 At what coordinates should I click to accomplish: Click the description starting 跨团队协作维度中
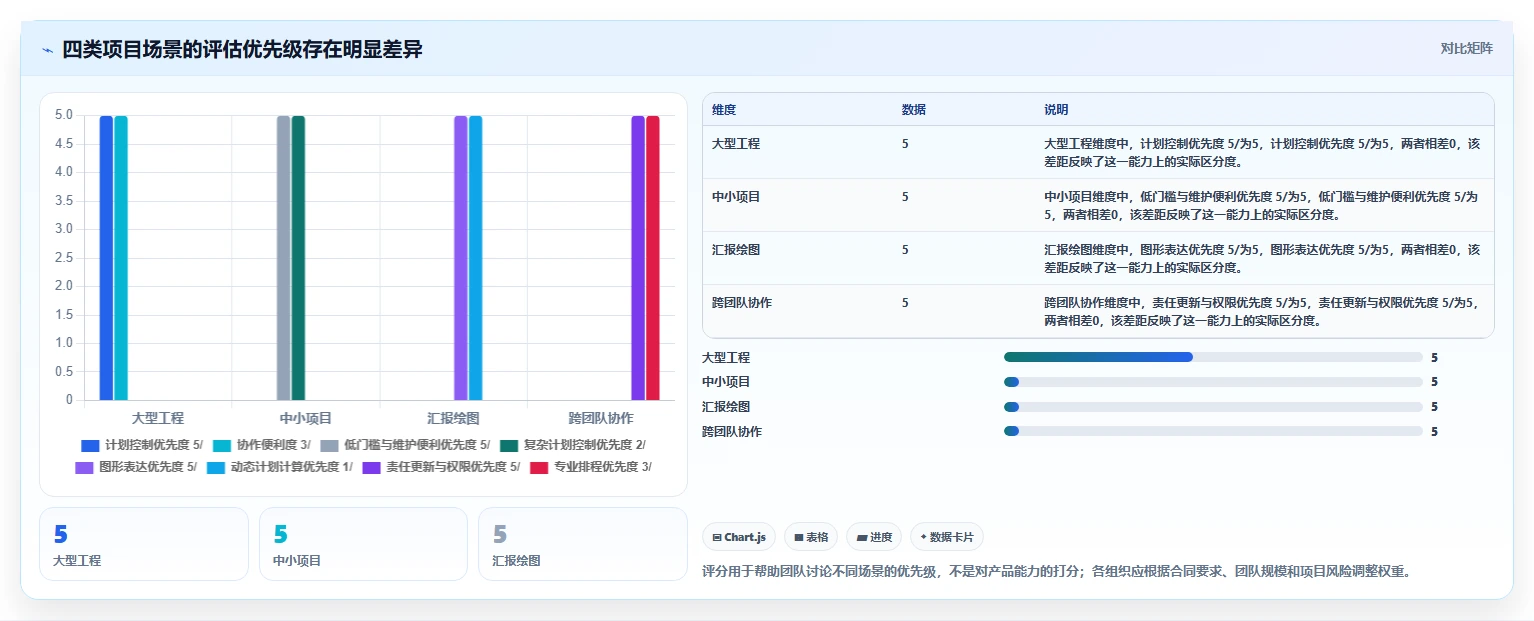pyautogui.click(x=1262, y=311)
